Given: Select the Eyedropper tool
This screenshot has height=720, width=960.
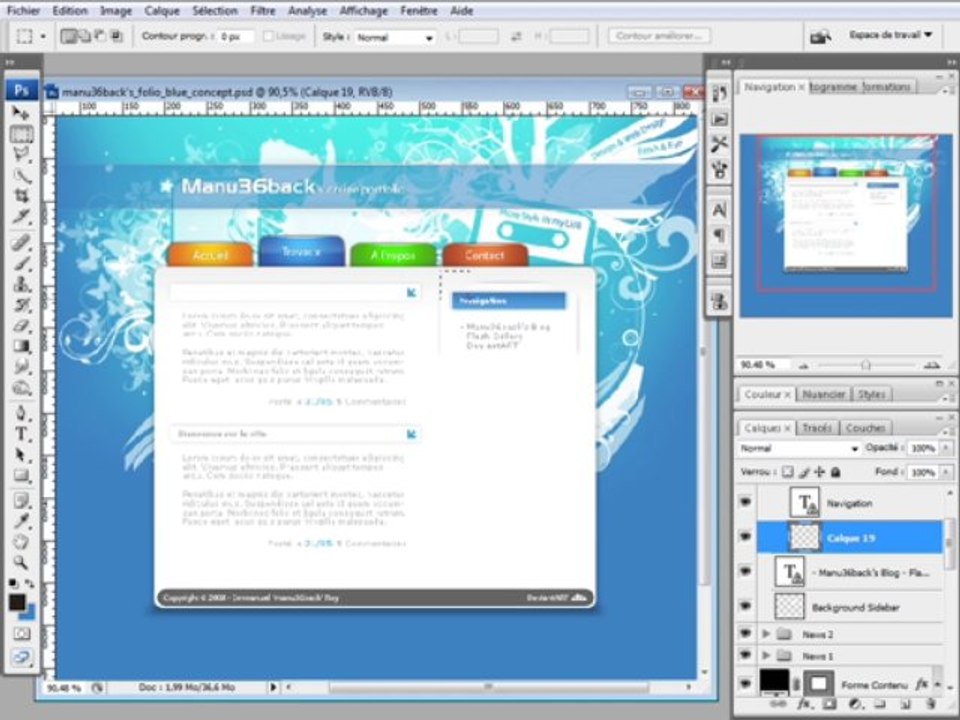Looking at the screenshot, I should (x=21, y=521).
